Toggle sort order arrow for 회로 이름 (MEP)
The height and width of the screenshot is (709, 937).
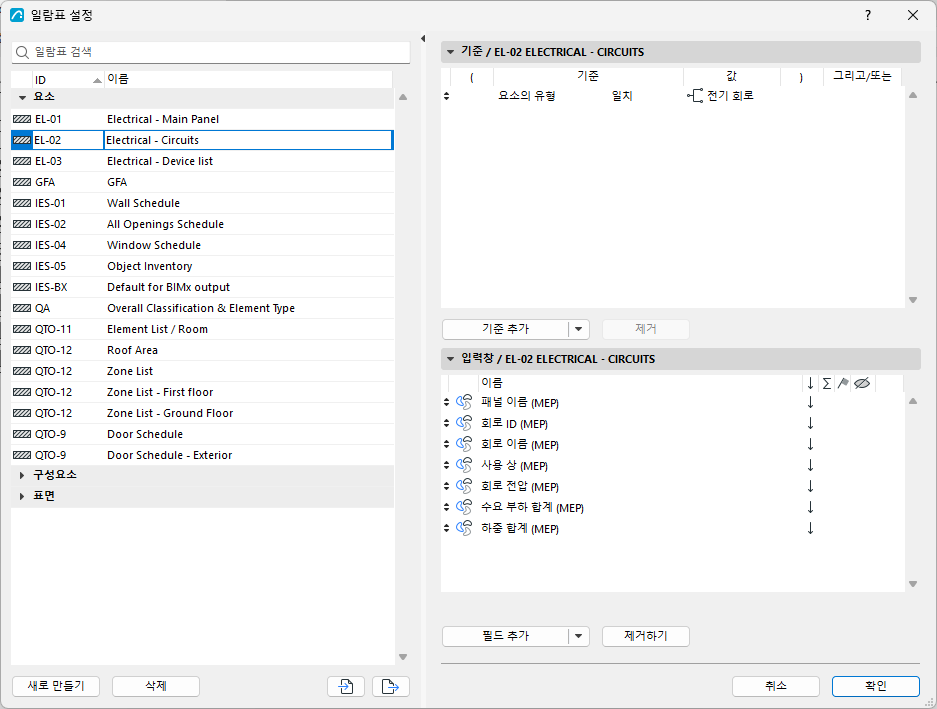(810, 444)
